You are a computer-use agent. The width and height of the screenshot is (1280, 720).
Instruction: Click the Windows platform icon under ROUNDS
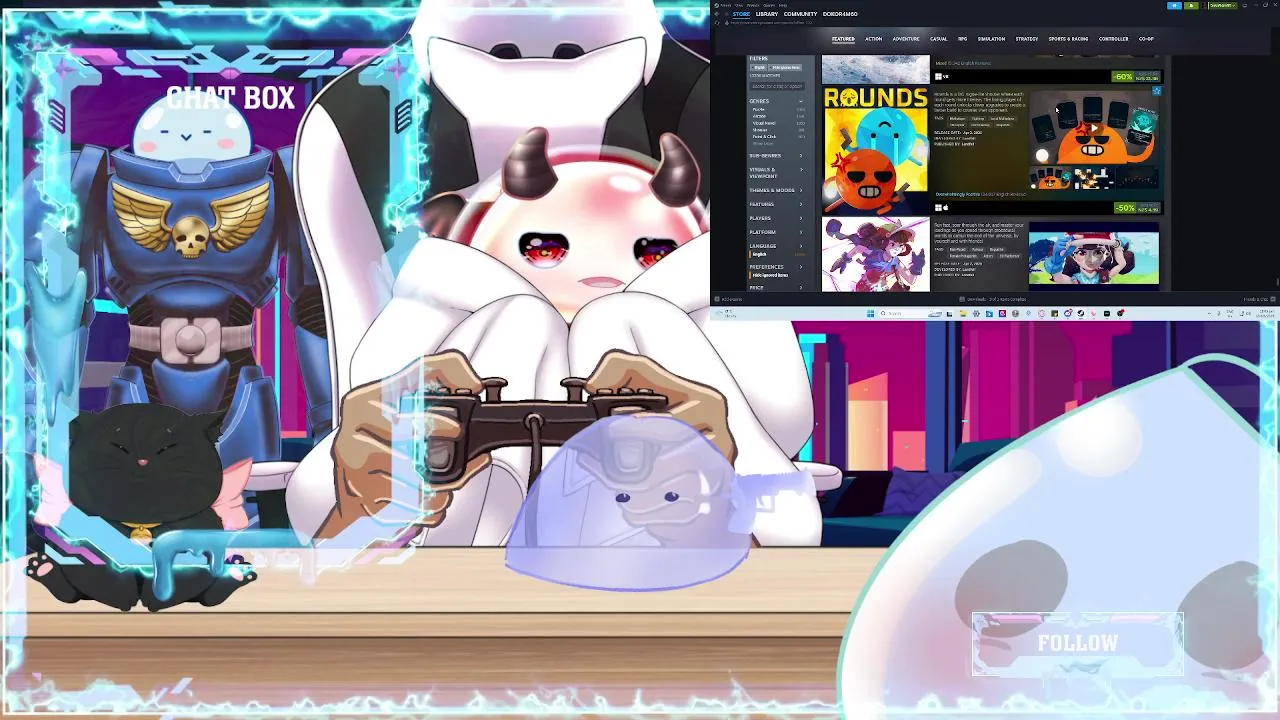(x=938, y=208)
